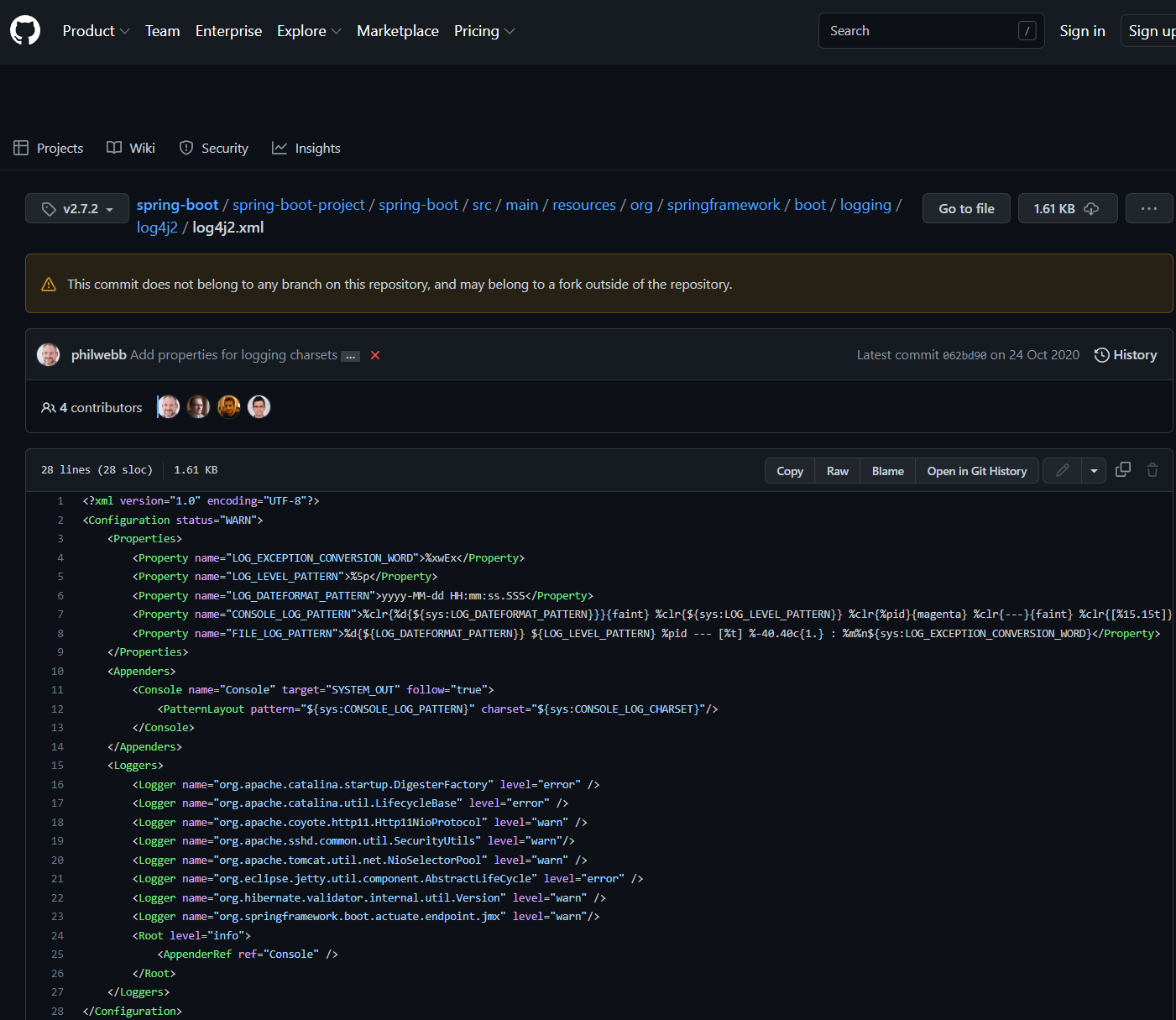Navigate to spring-boot repository root
1176x1020 pixels.
[x=177, y=205]
